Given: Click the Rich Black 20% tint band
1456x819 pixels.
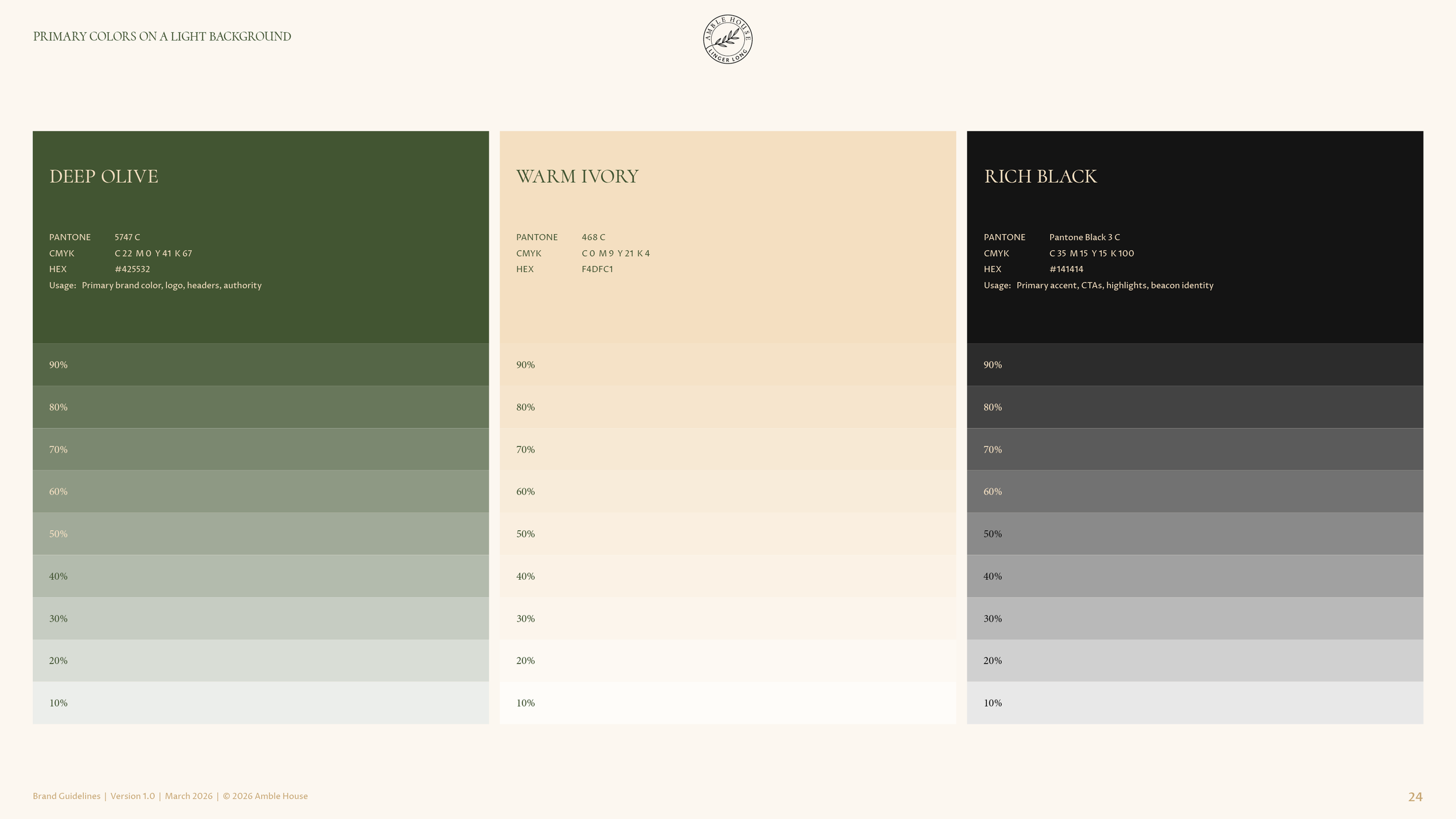Looking at the screenshot, I should (x=1195, y=661).
